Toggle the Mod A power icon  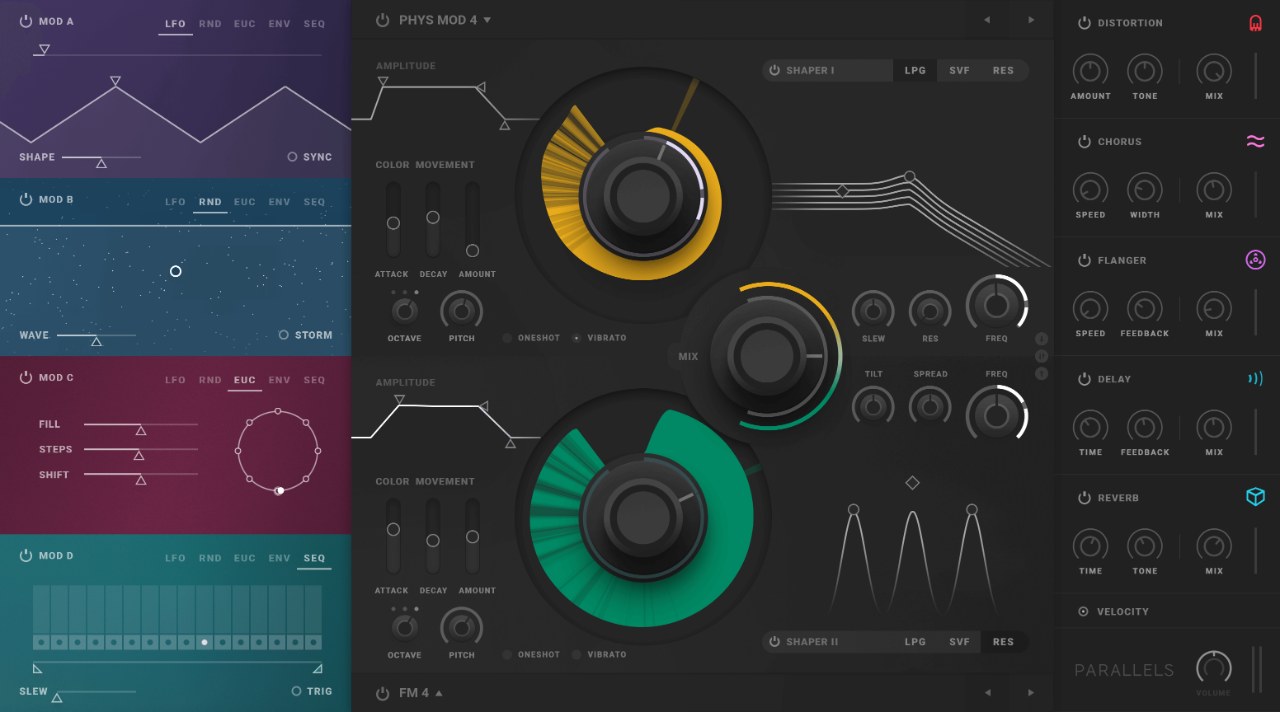pyautogui.click(x=27, y=20)
